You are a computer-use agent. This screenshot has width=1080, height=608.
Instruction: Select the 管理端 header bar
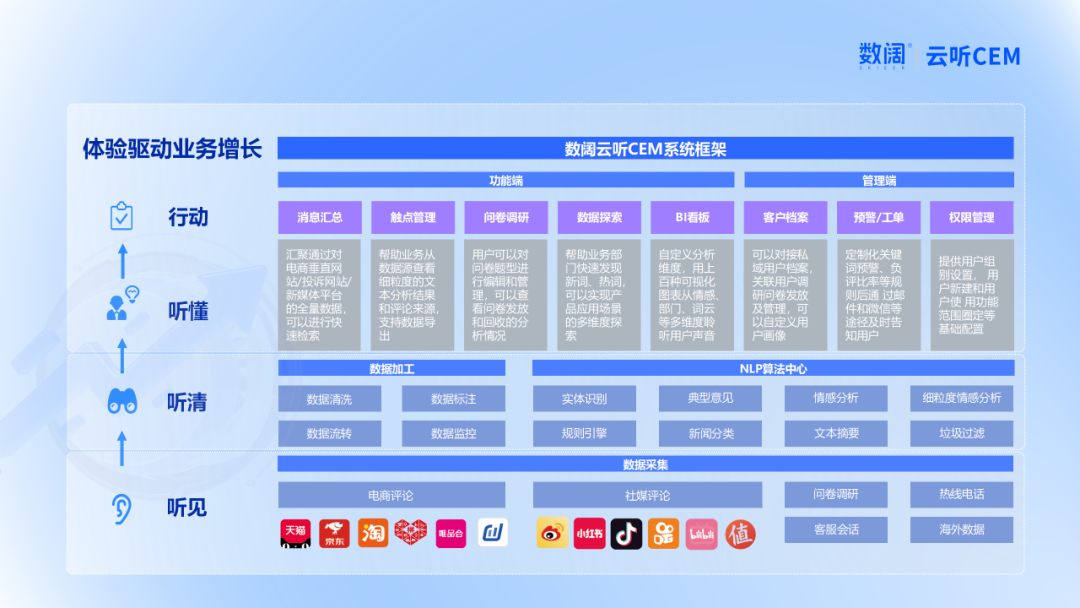coord(879,180)
